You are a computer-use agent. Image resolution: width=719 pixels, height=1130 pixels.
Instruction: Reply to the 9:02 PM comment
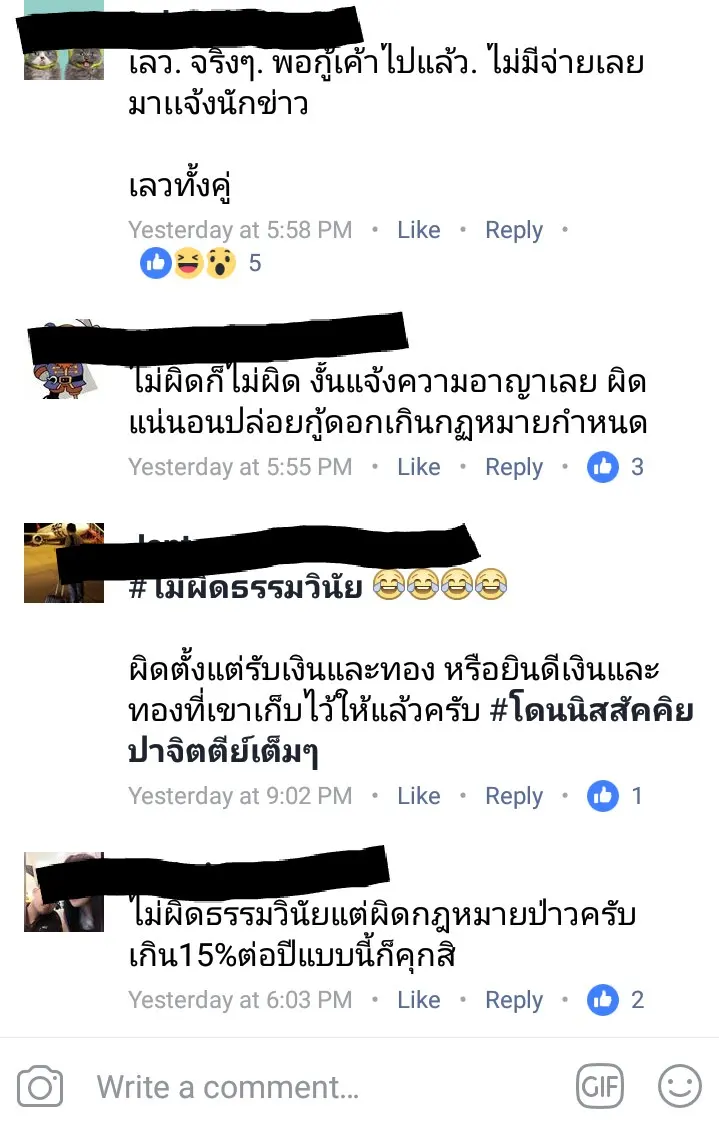pyautogui.click(x=514, y=796)
